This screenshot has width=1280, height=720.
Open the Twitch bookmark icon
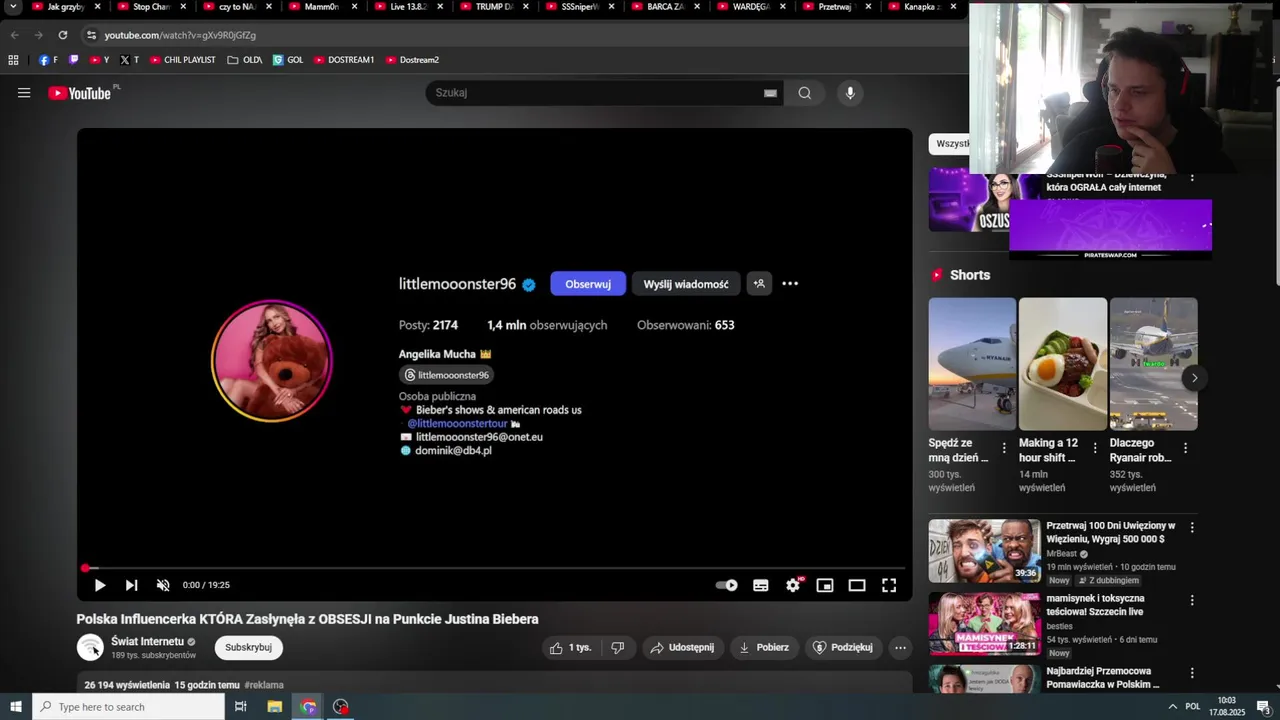(73, 60)
